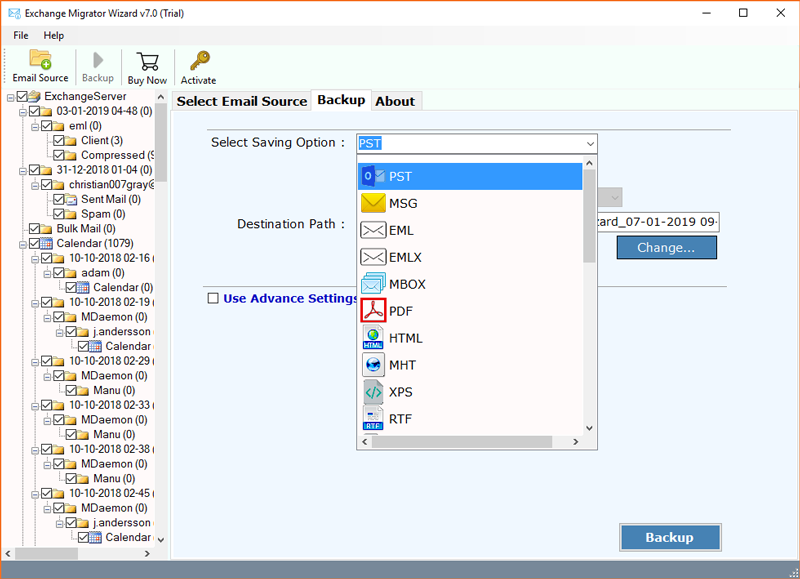The width and height of the screenshot is (800, 579).
Task: Click the folder tree horizontal scrollbar thumb
Action: 46,553
